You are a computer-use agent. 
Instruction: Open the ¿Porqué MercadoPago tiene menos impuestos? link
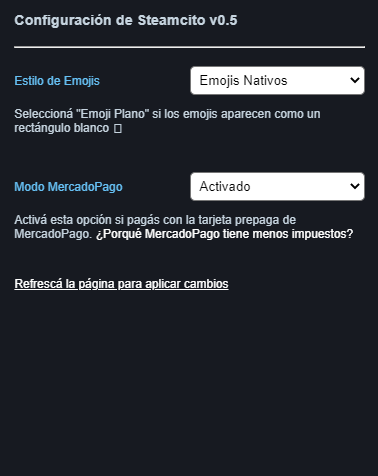(x=224, y=234)
